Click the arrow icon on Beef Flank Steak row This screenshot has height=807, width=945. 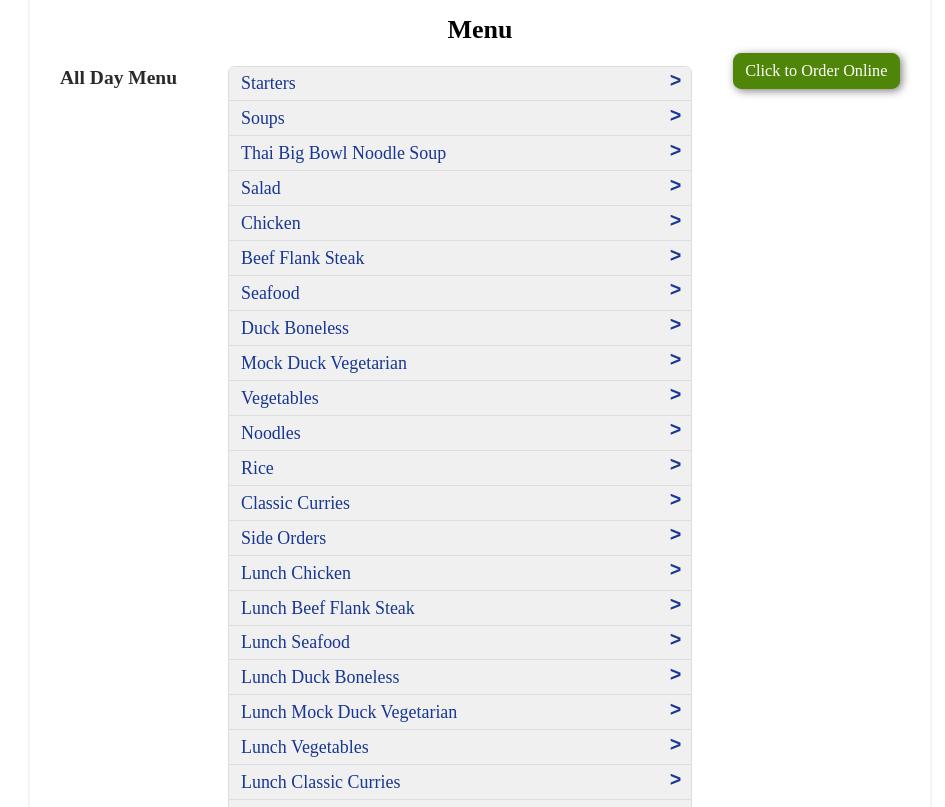pyautogui.click(x=675, y=256)
